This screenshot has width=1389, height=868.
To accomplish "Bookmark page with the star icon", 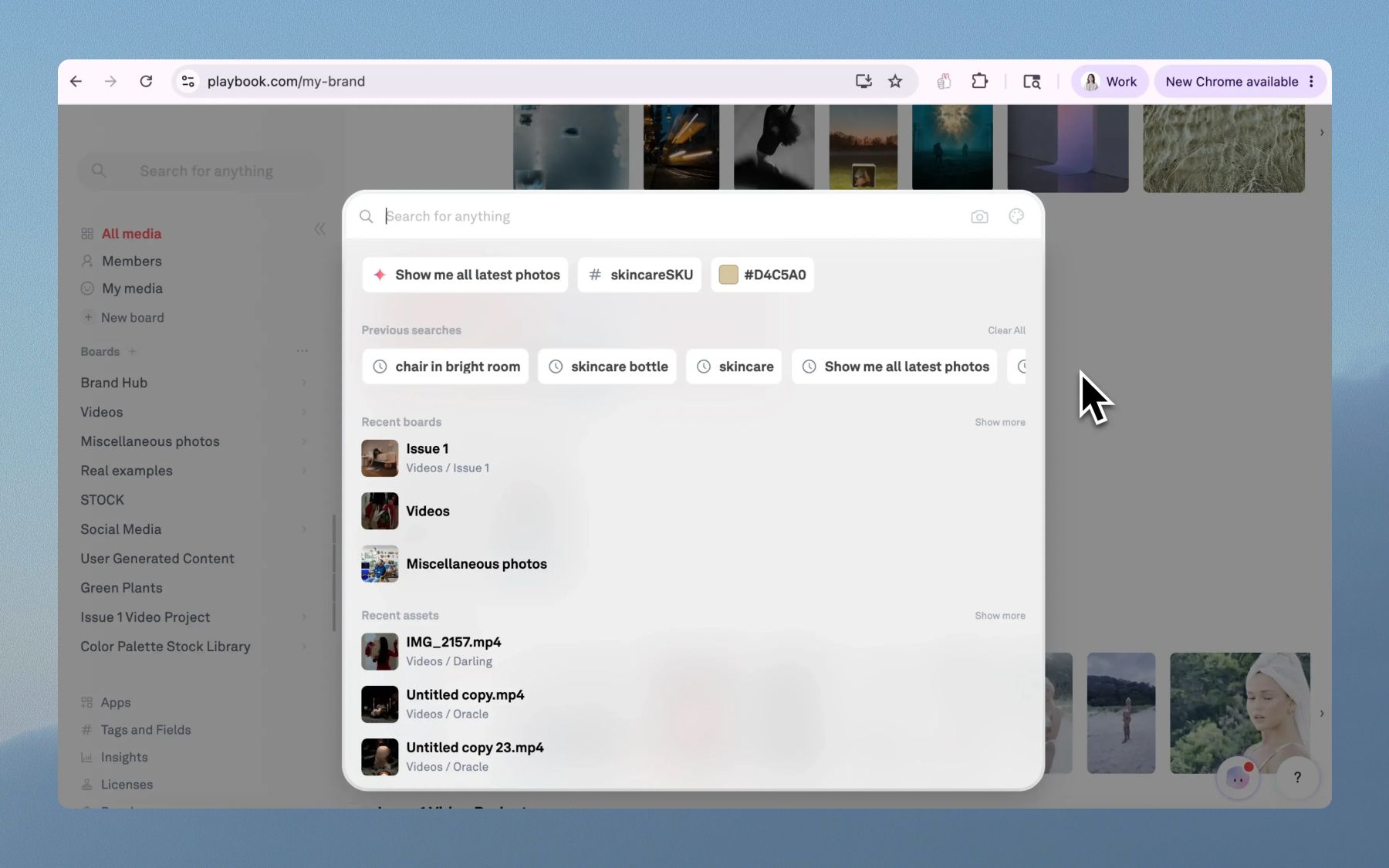I will pyautogui.click(x=895, y=81).
